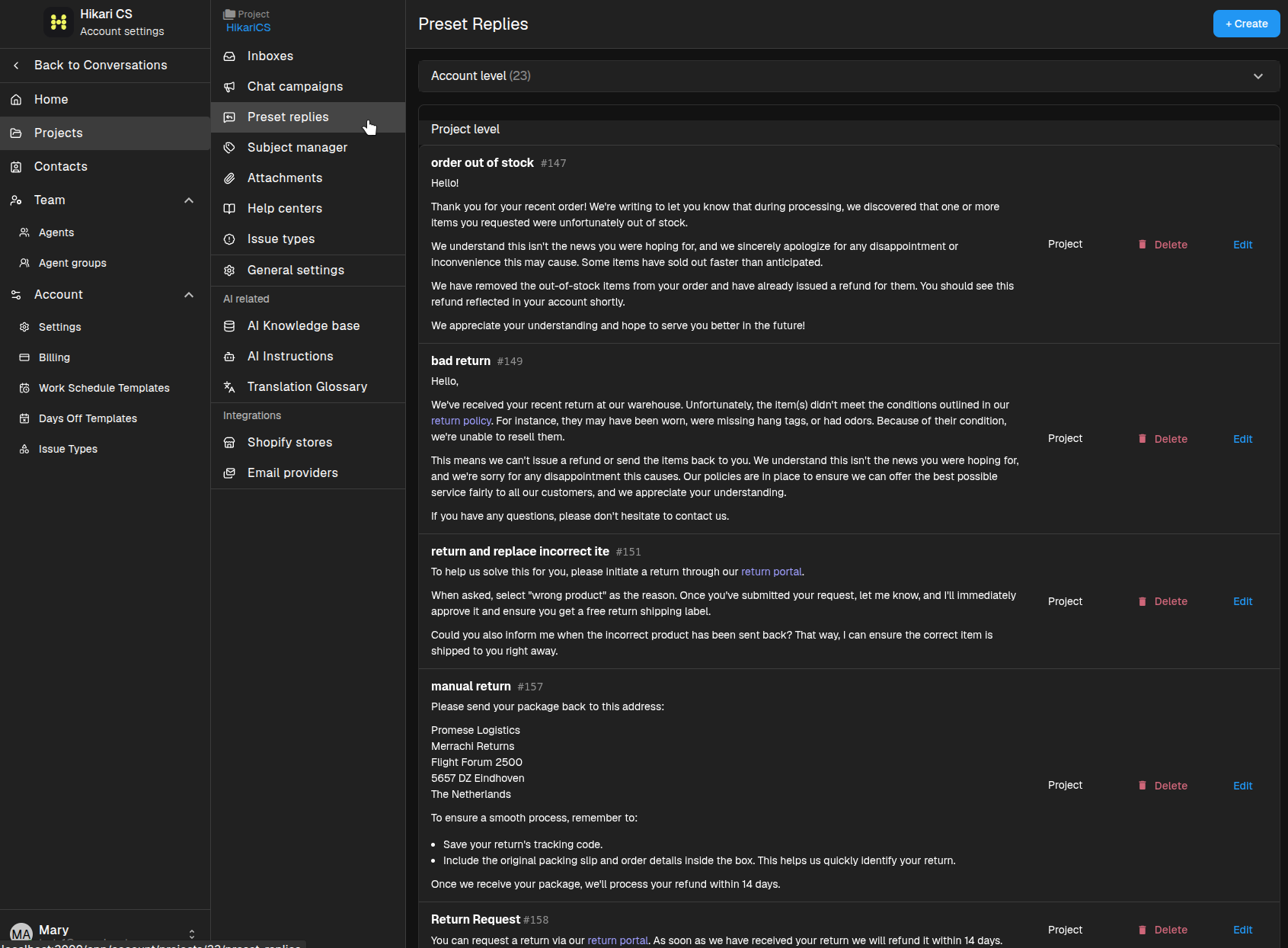Open Preset replies menu item
1288x948 pixels.
(x=308, y=117)
